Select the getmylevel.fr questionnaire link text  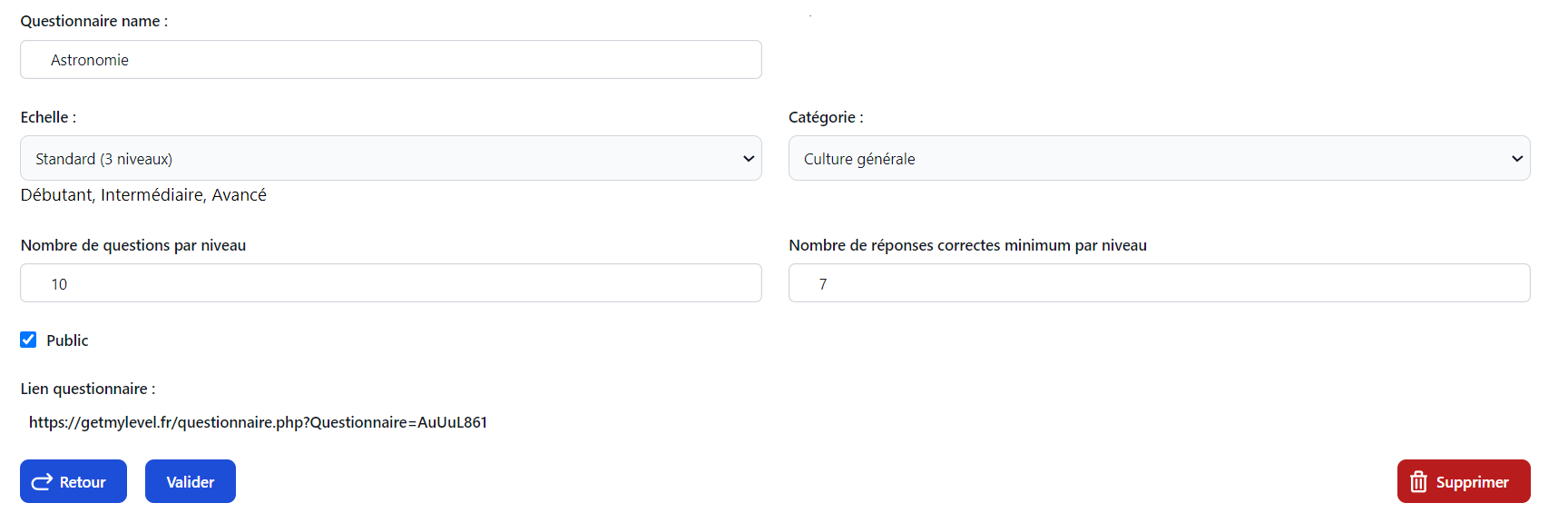(x=258, y=422)
